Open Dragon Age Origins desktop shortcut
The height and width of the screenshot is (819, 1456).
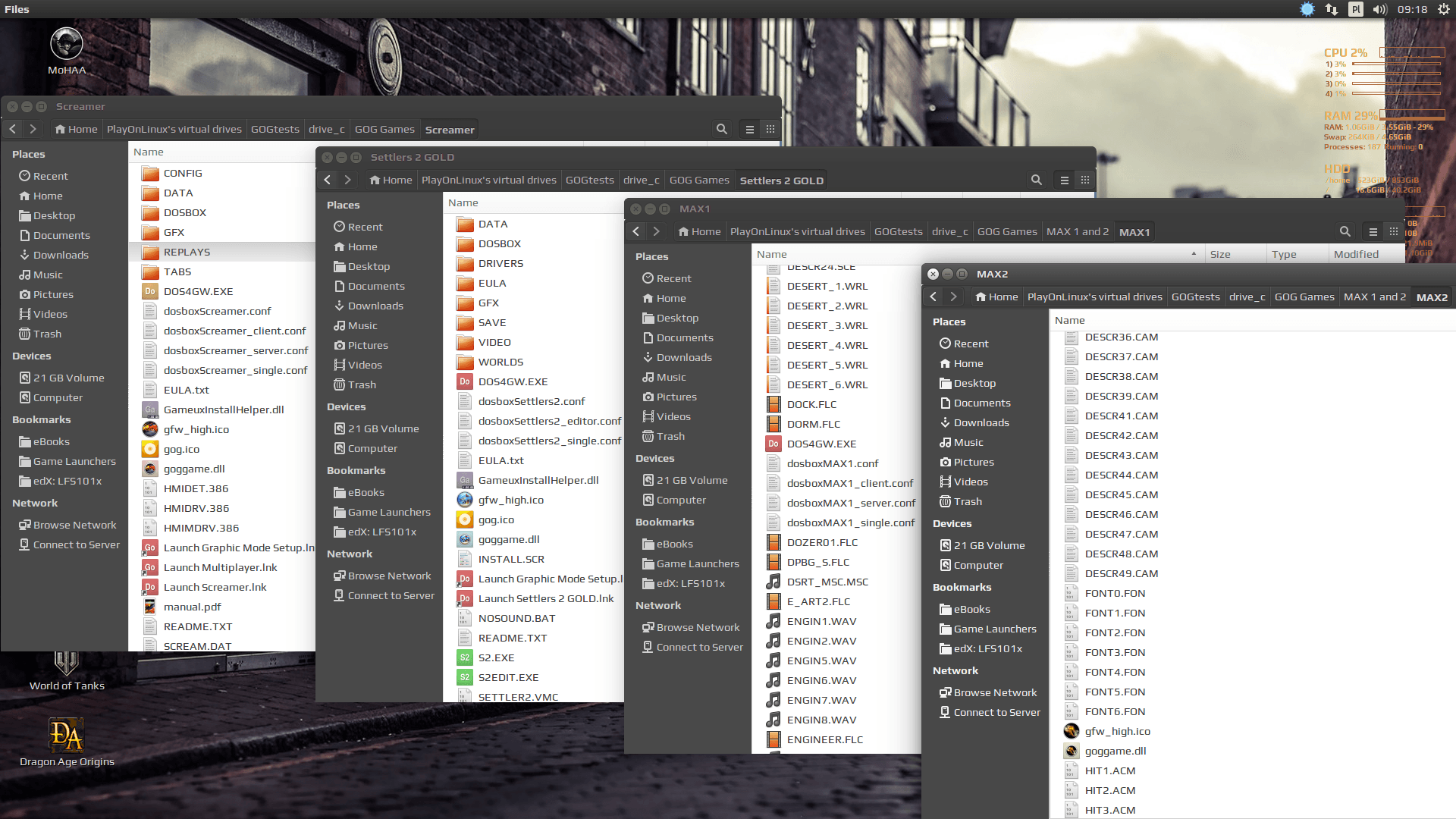coord(67,742)
